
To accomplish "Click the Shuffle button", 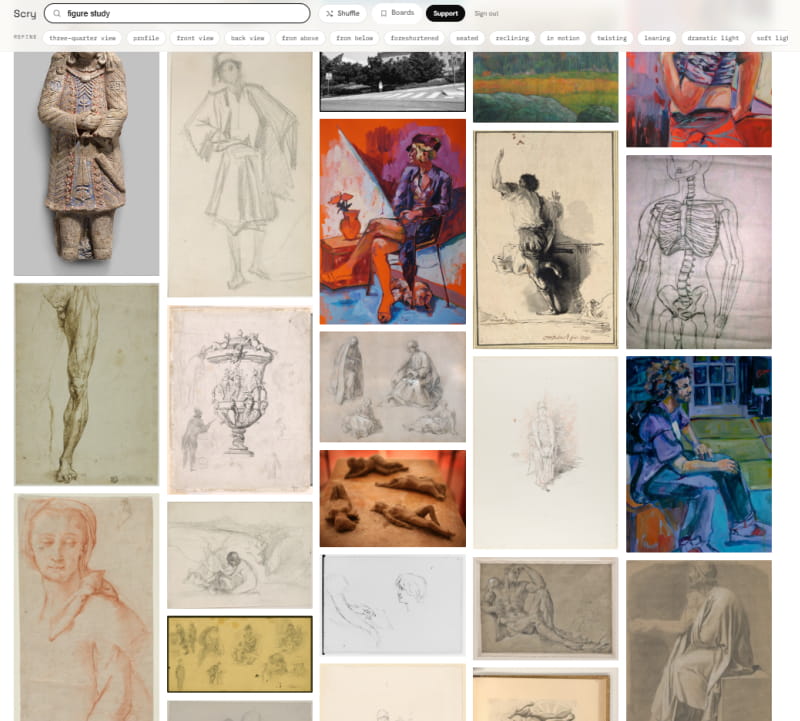I will coord(343,13).
